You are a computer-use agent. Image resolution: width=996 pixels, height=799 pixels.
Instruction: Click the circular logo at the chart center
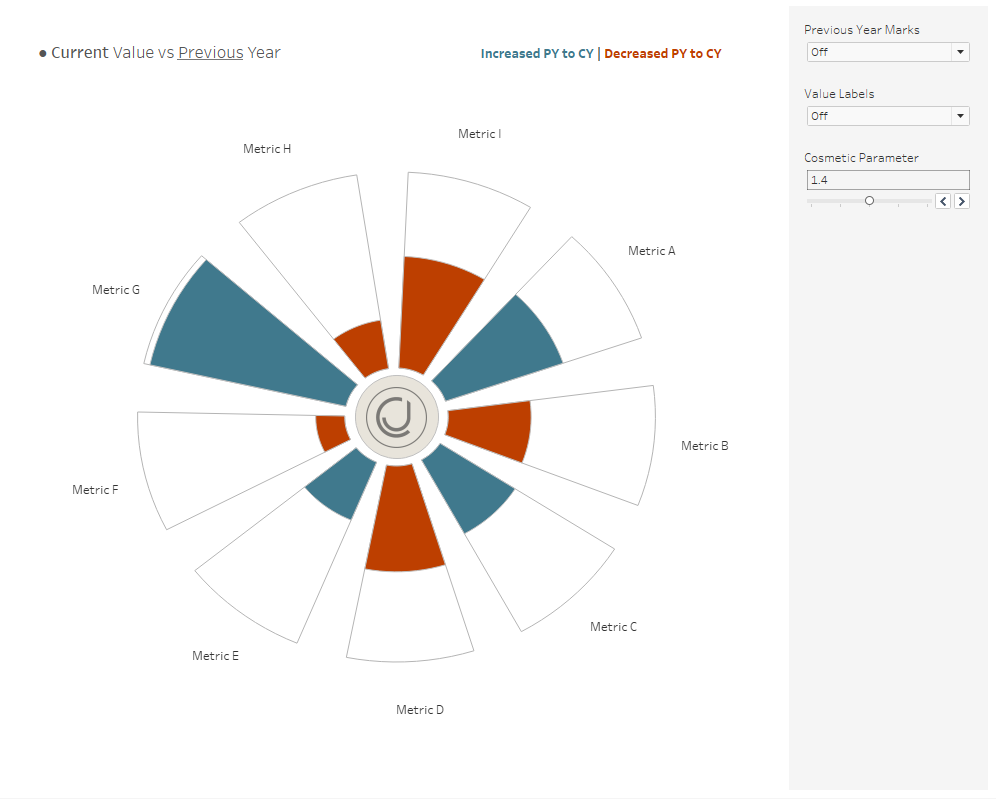[x=397, y=418]
